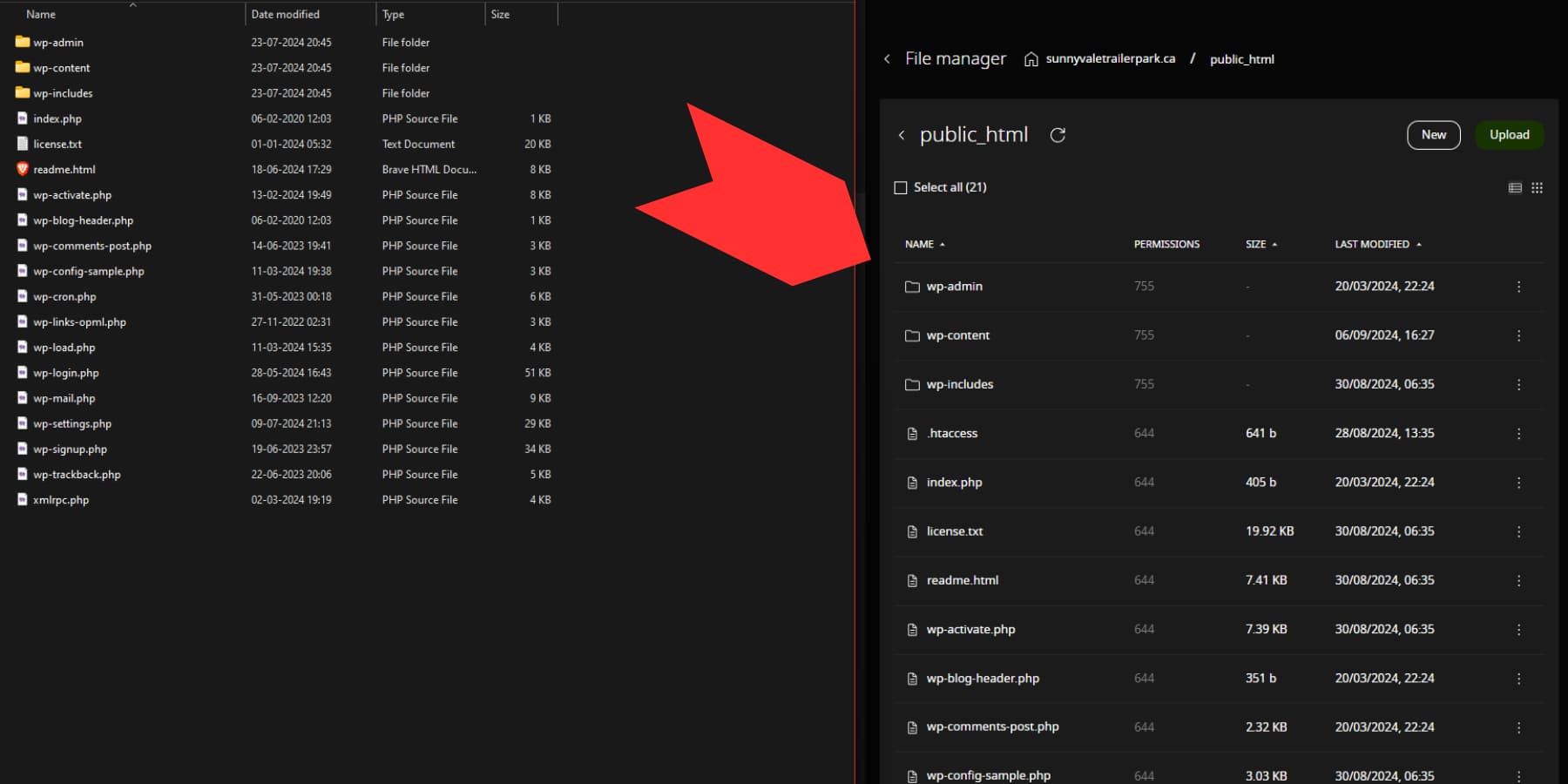
Task: Switch to grid view layout icon
Action: (x=1537, y=188)
